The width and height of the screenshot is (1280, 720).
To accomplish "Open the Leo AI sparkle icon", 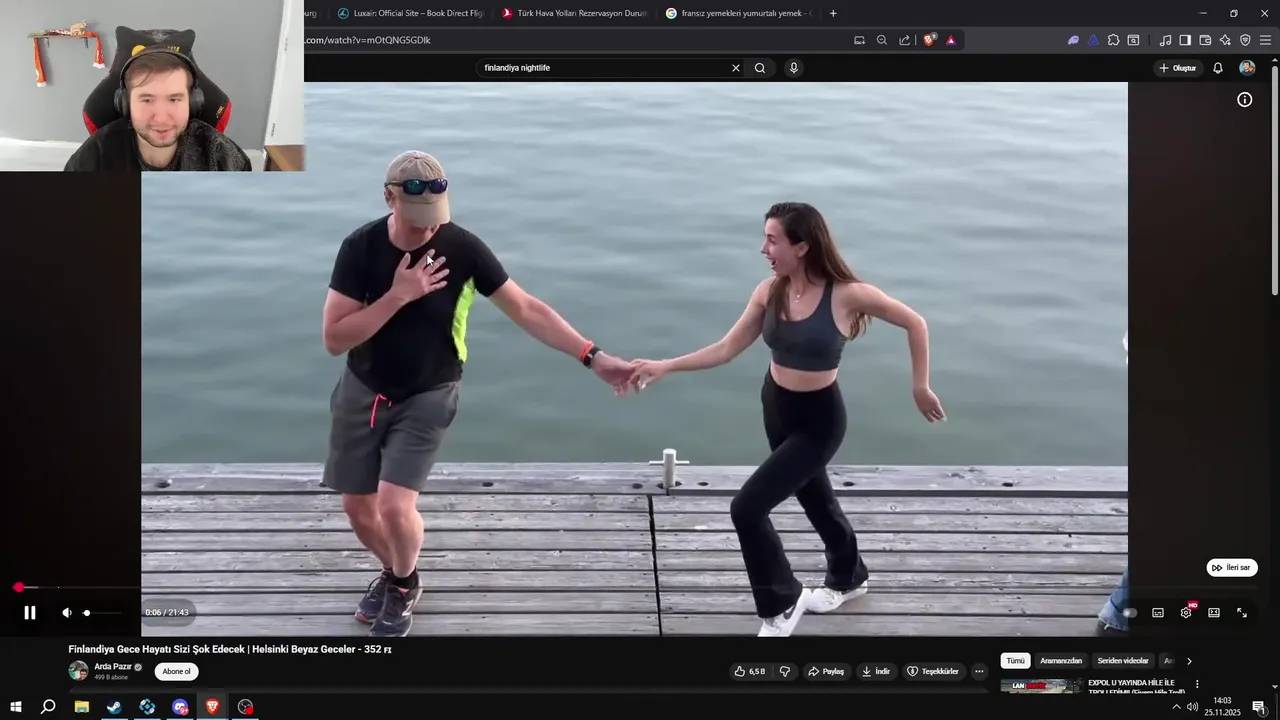I will pyautogui.click(x=1225, y=40).
